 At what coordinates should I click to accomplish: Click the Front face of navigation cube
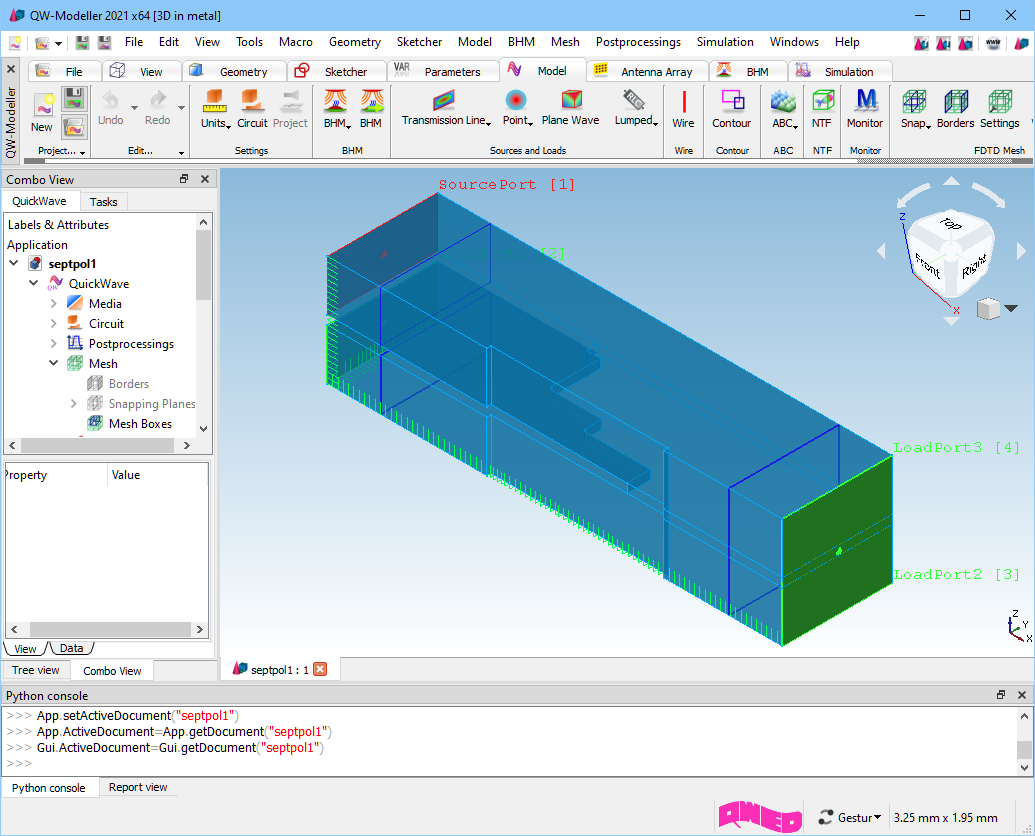[928, 265]
